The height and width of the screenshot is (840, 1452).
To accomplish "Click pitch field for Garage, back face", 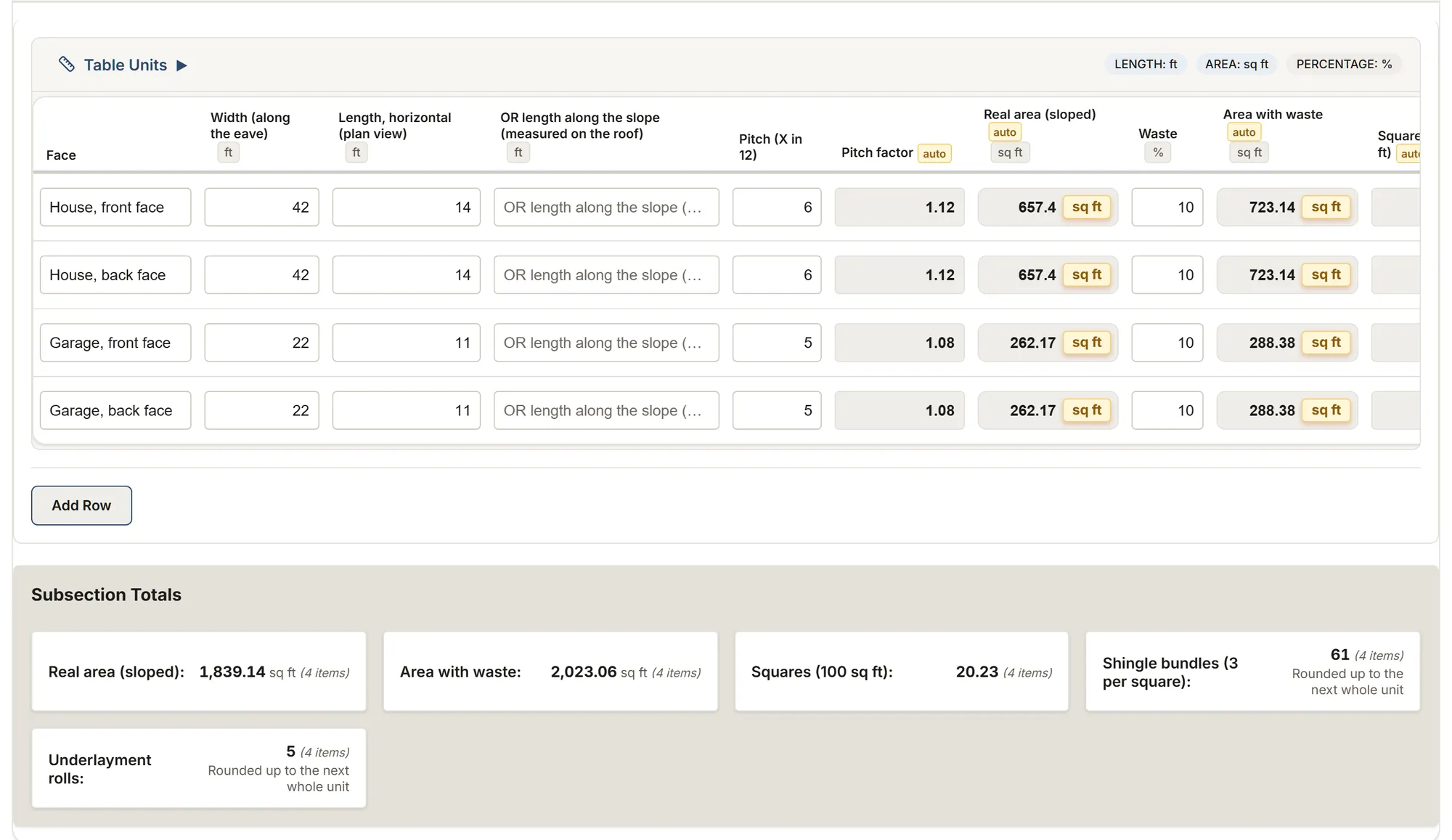I will pyautogui.click(x=777, y=410).
